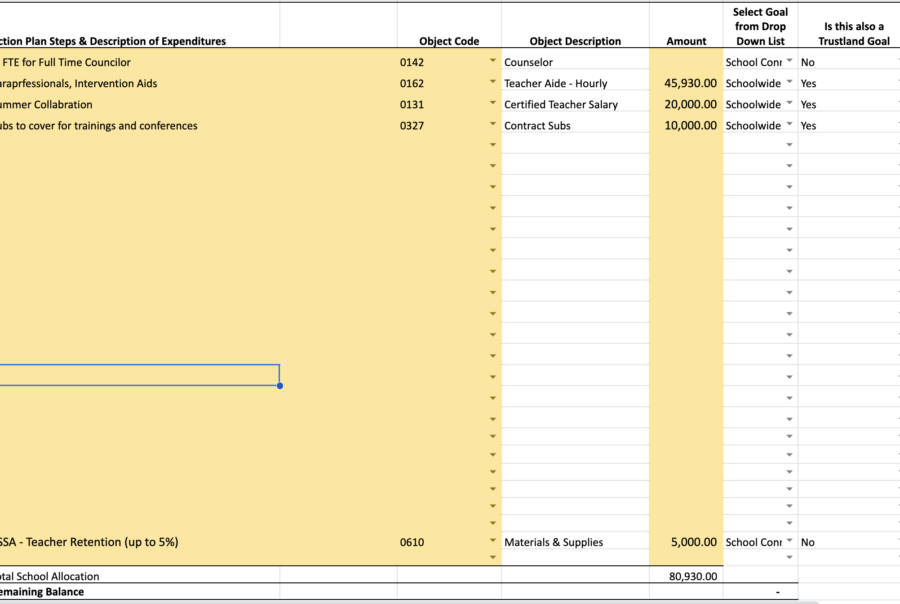Viewport: 900px width, 604px height.
Task: Click the Object Code column header
Action: [449, 41]
